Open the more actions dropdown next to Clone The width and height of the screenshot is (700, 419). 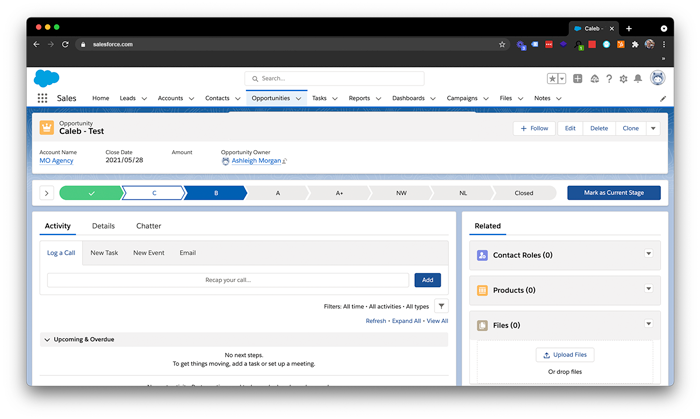pos(653,129)
